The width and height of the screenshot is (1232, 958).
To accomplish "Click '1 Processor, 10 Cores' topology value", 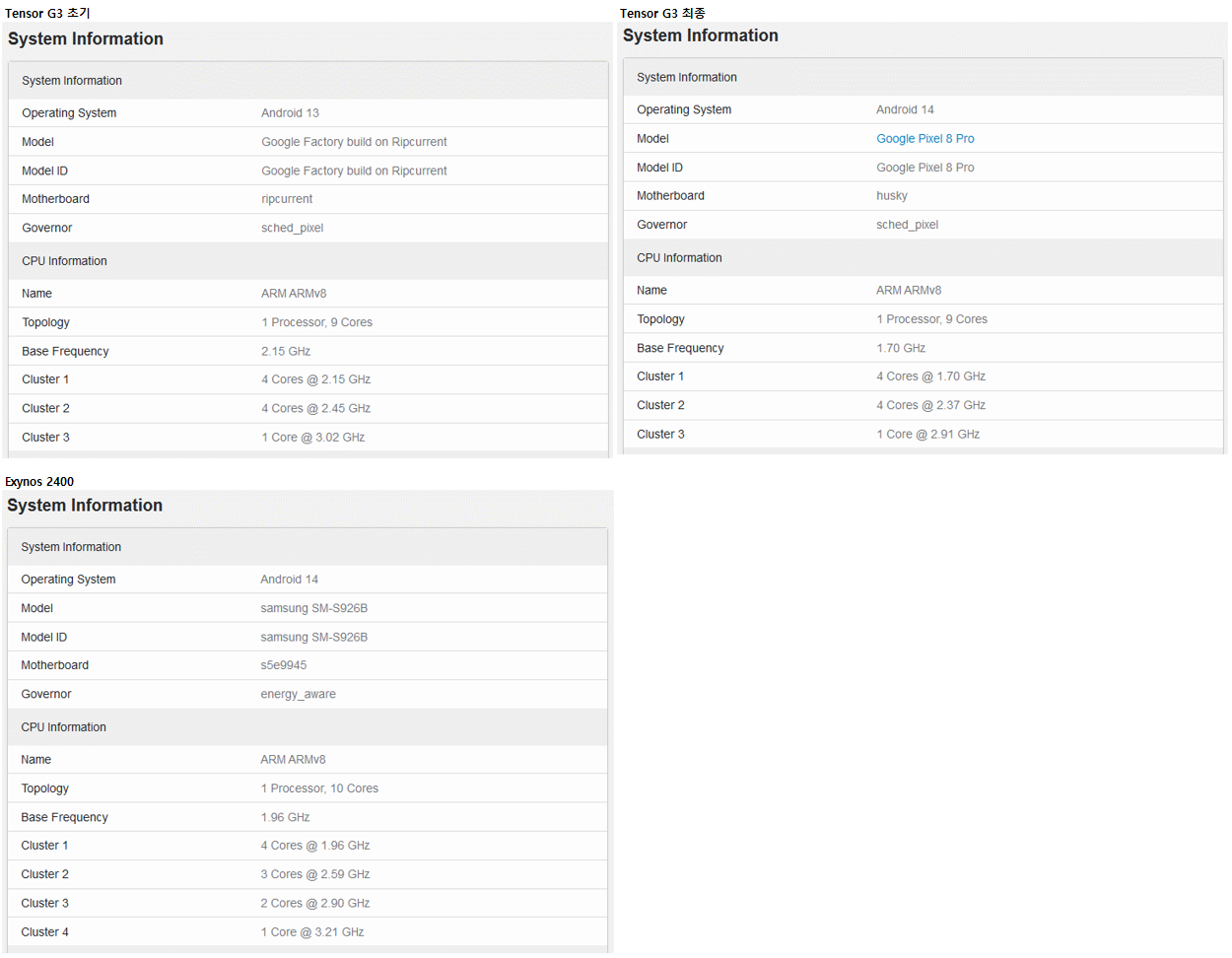I will [319, 788].
